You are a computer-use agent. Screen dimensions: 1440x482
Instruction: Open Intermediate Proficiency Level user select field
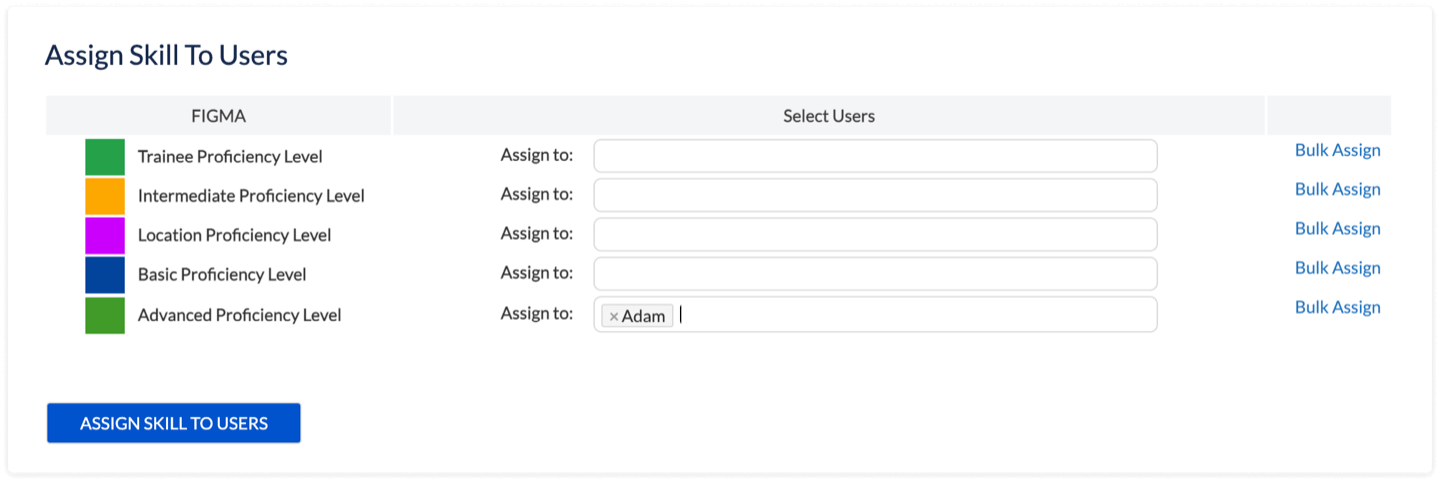(x=875, y=195)
